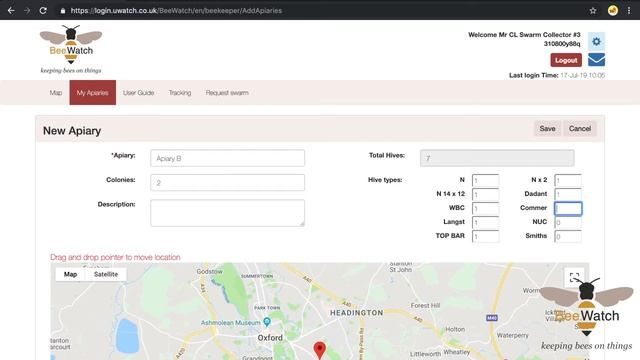Save the new apiary
The height and width of the screenshot is (360, 640).
547,129
